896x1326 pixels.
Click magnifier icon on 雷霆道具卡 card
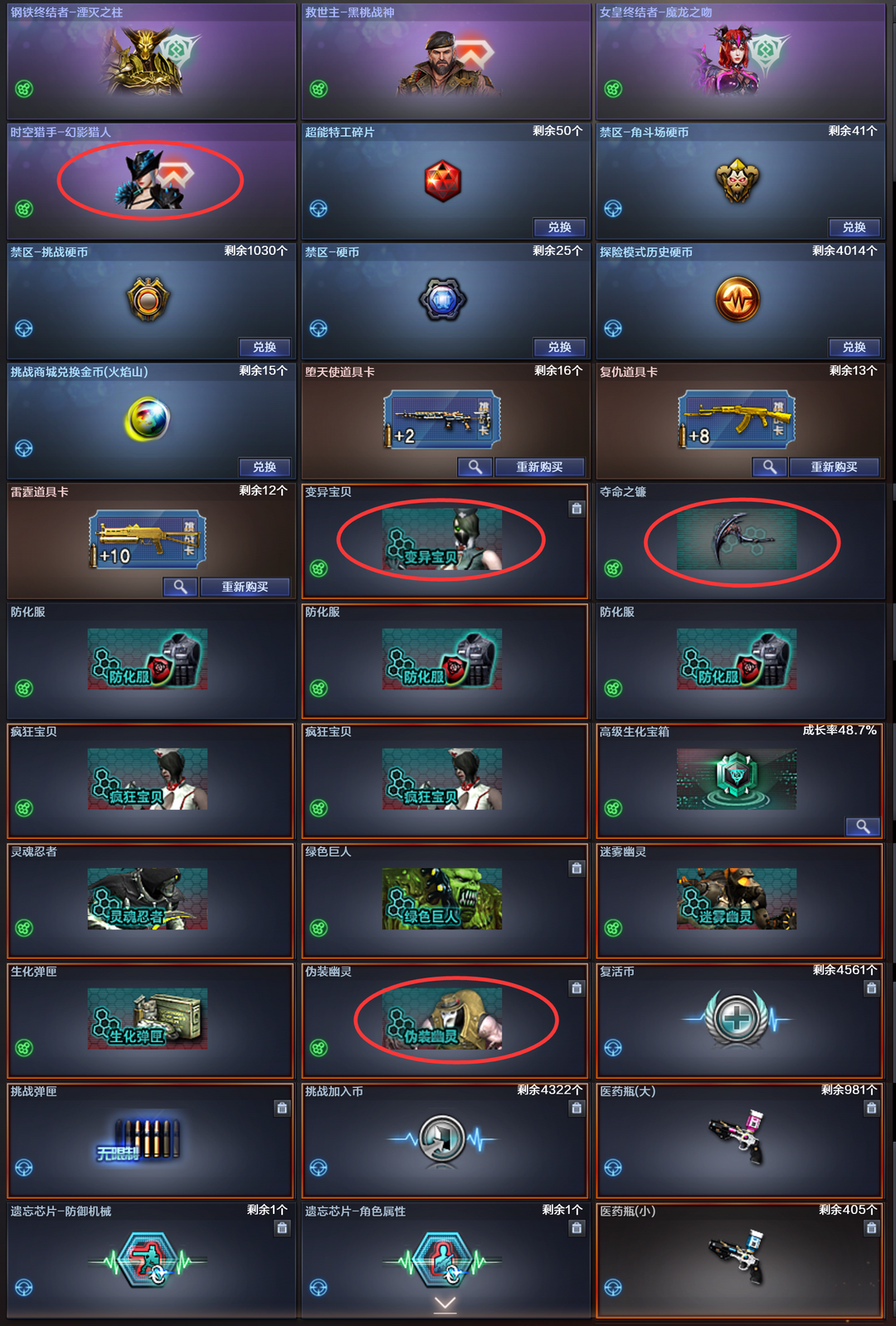(180, 587)
